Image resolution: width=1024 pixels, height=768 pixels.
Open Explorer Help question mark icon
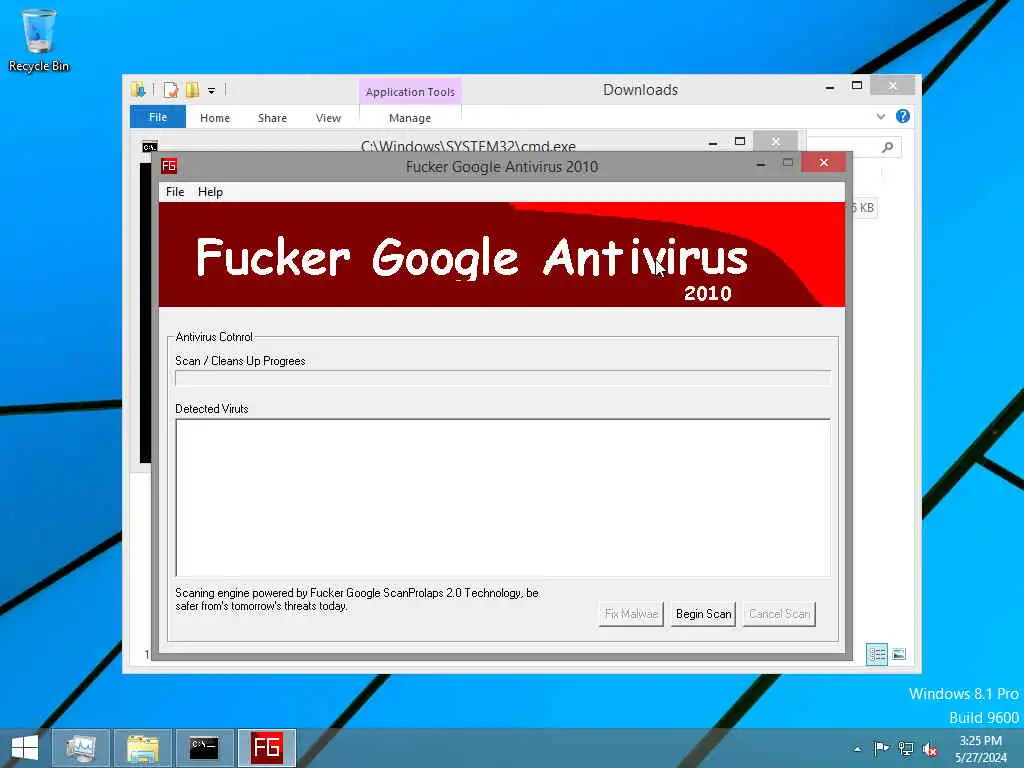(903, 116)
